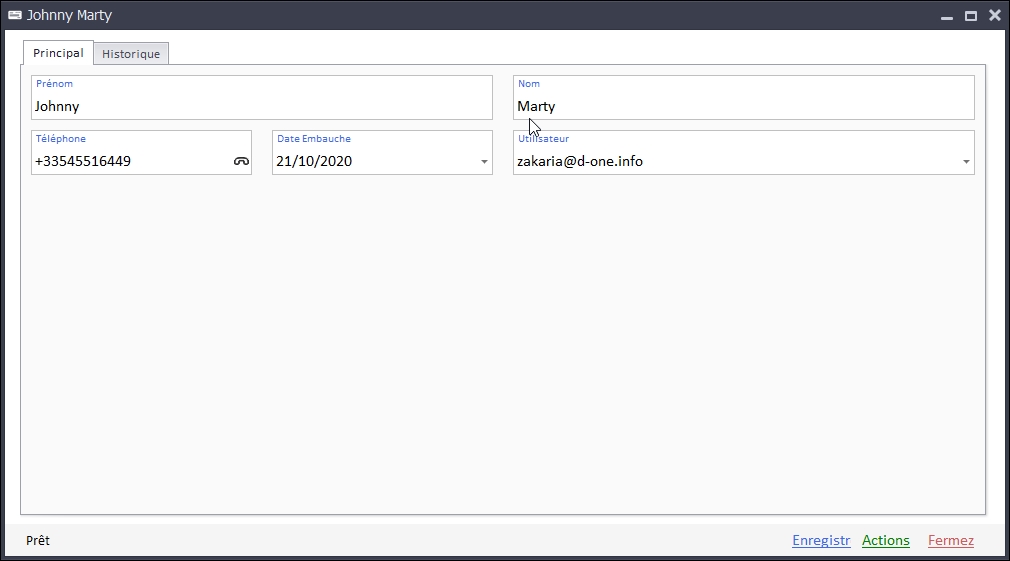Click the Johnny Marty window title text
This screenshot has height=561, width=1010.
click(x=69, y=15)
